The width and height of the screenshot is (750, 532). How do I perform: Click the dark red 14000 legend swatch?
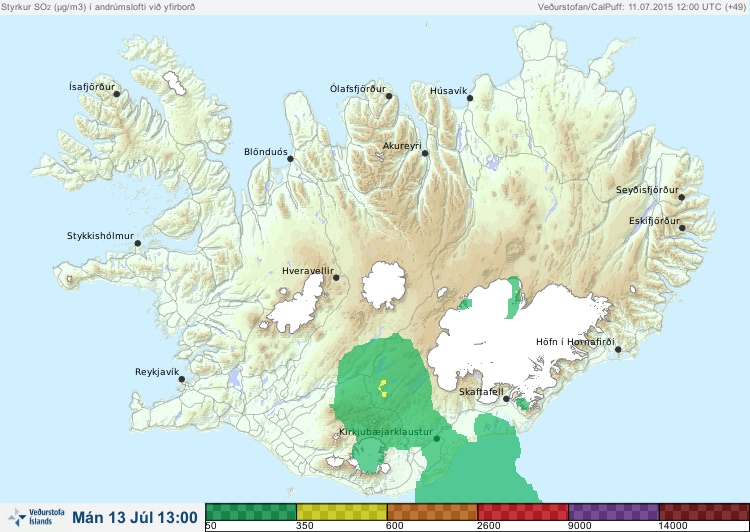coord(704,512)
